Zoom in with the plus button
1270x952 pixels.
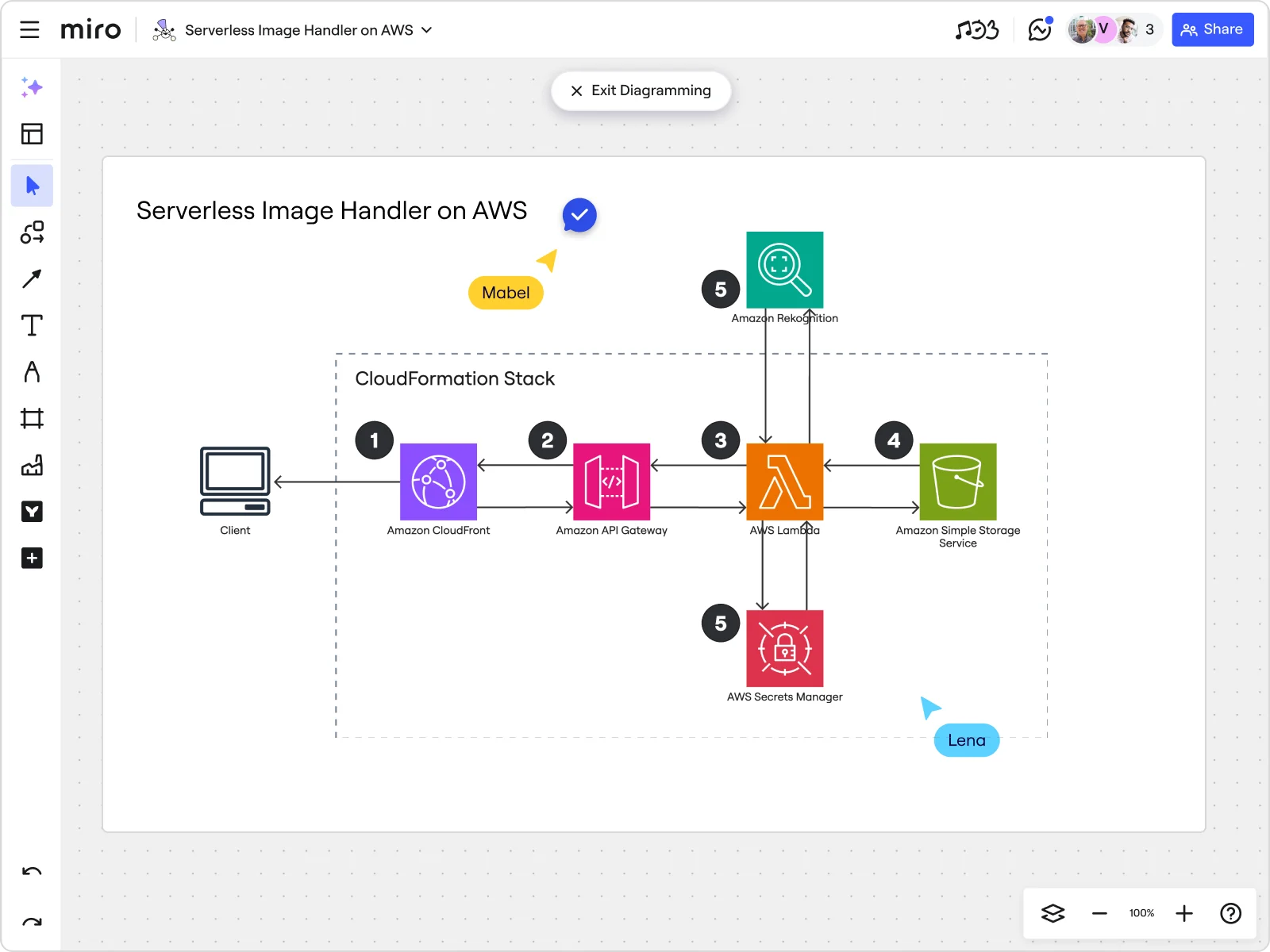point(1184,913)
